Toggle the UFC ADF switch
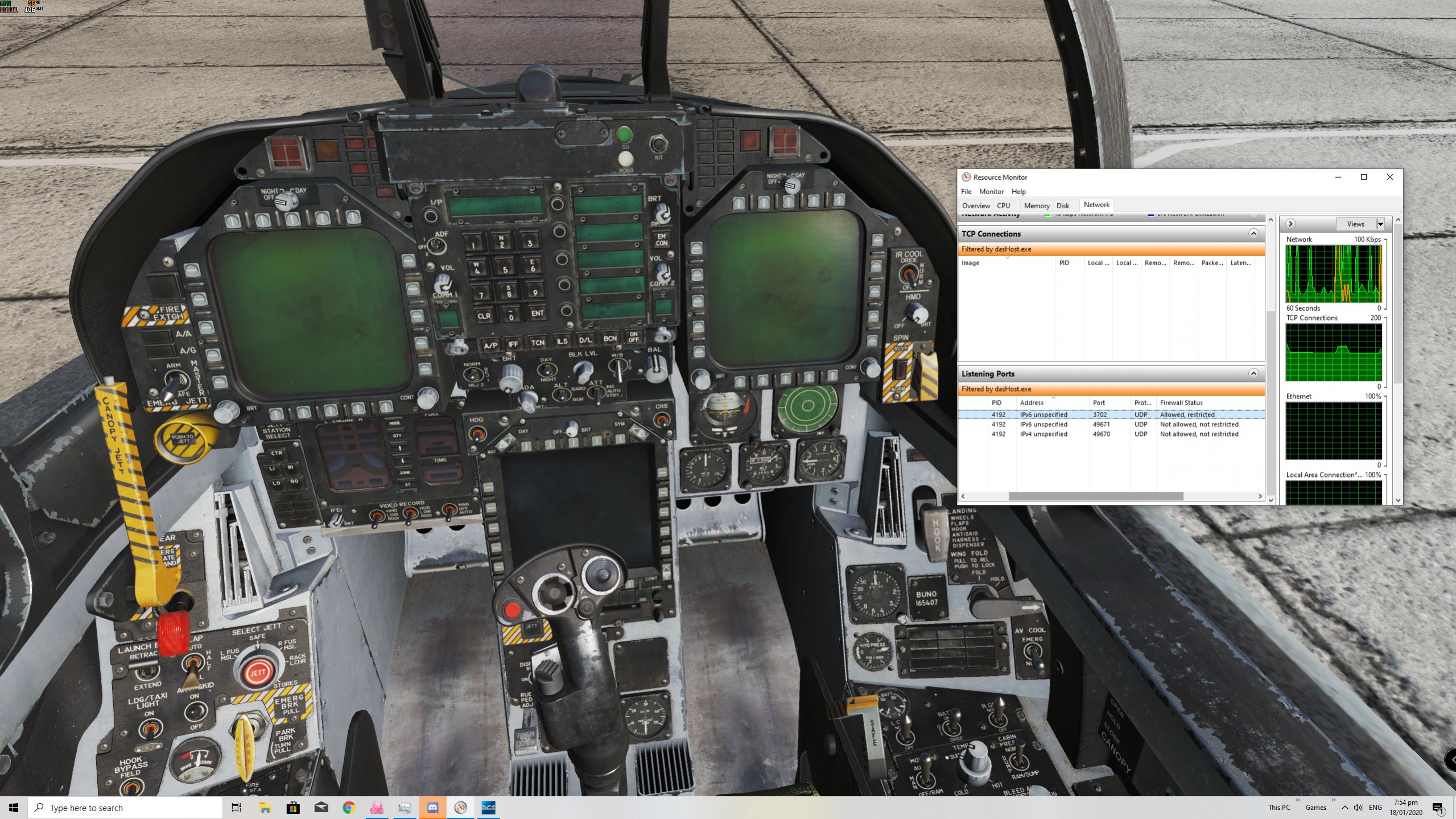Screen dimensions: 1456x819 pos(437,246)
